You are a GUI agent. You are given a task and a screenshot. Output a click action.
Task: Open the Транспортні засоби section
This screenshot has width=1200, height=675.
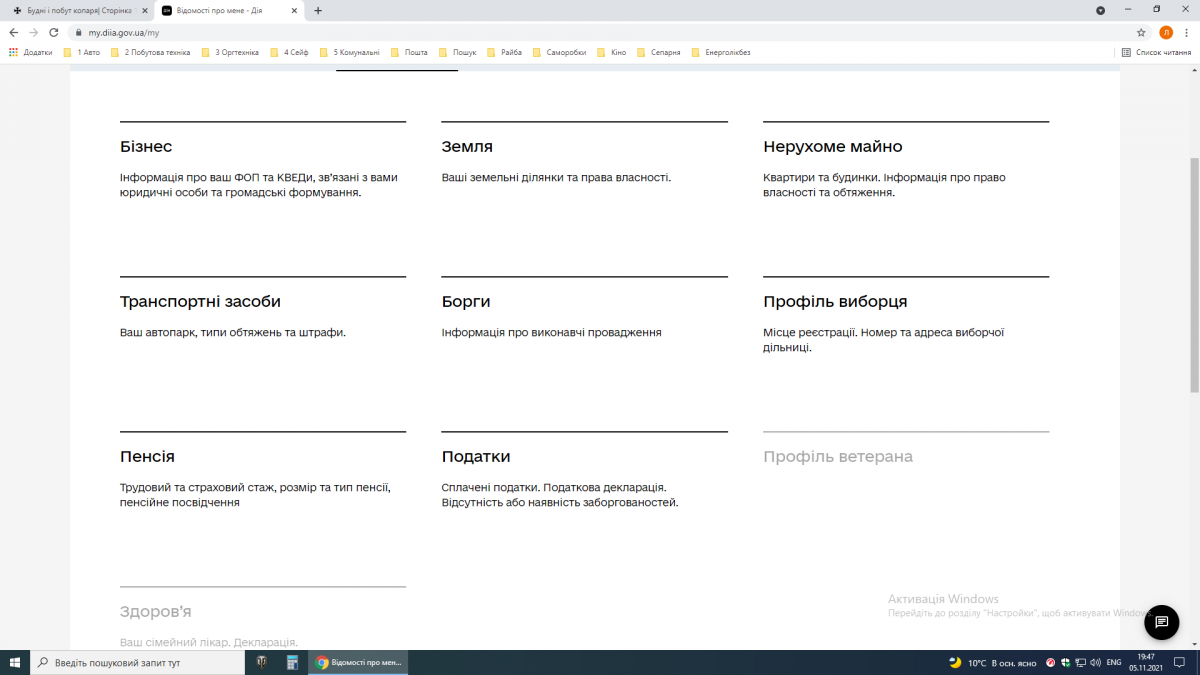pyautogui.click(x=200, y=302)
